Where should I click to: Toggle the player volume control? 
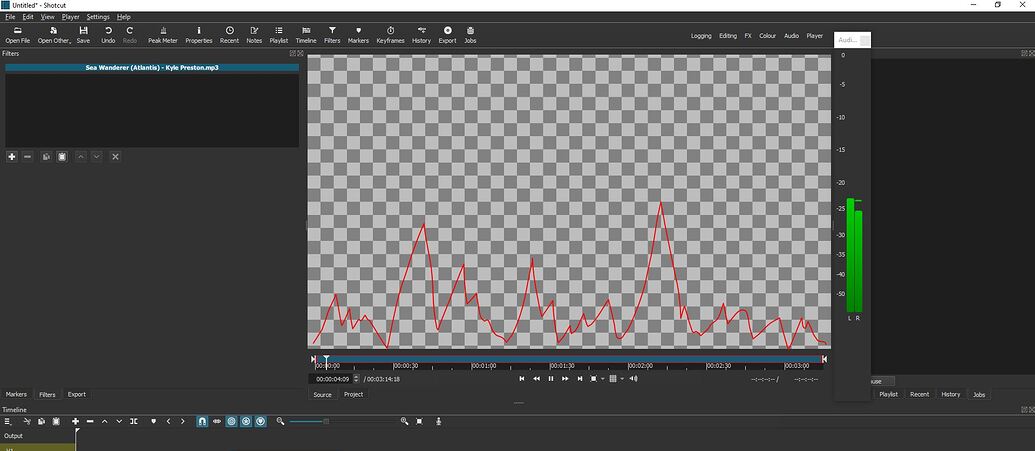634,378
